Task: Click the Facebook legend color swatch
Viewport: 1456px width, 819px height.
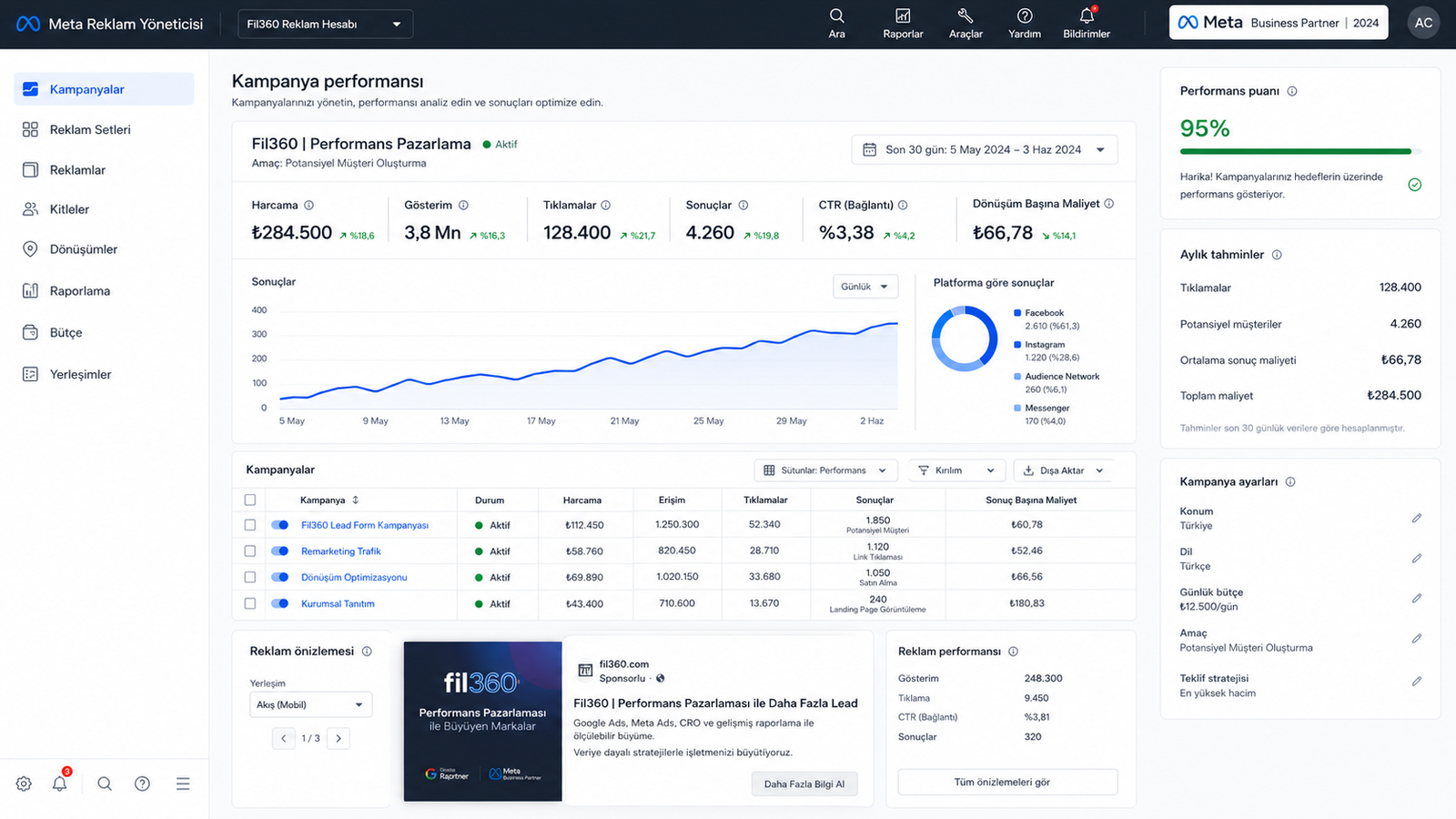Action: [x=1017, y=313]
